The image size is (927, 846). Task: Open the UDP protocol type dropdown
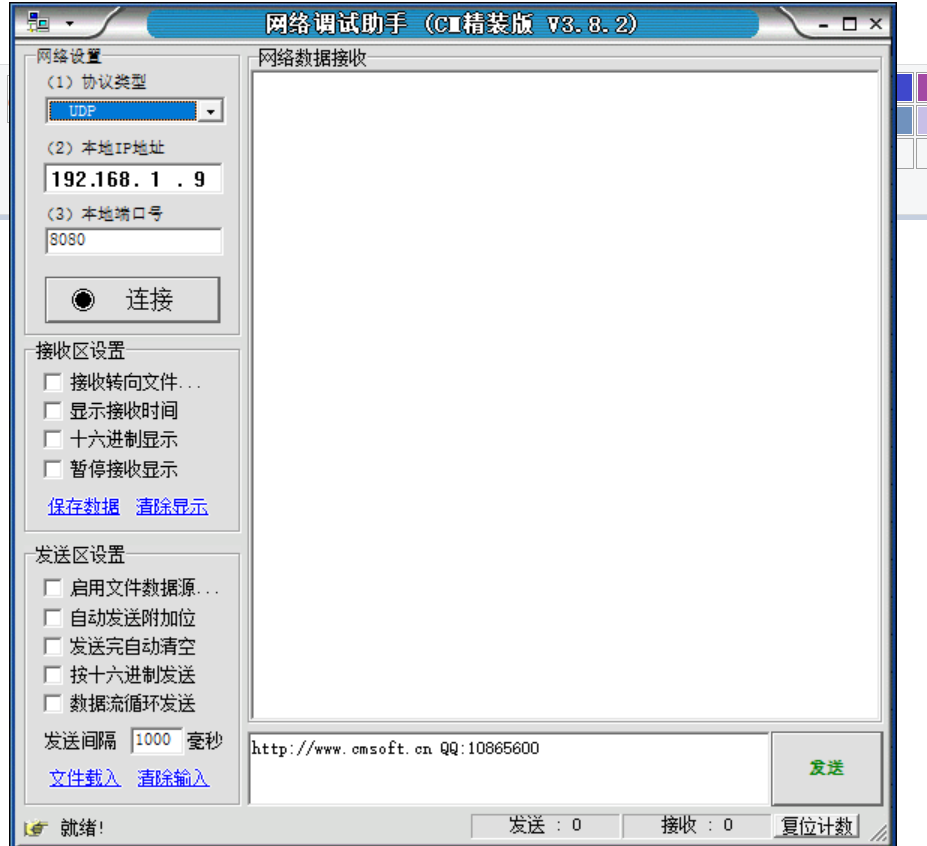[x=210, y=111]
